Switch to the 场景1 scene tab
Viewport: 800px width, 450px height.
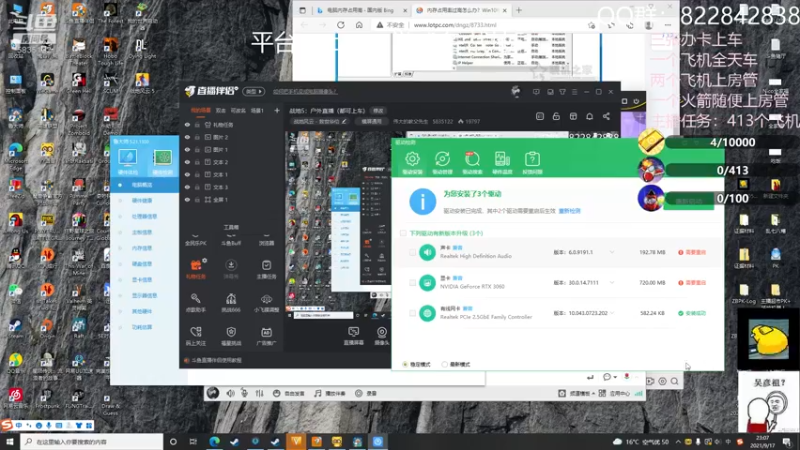click(257, 110)
